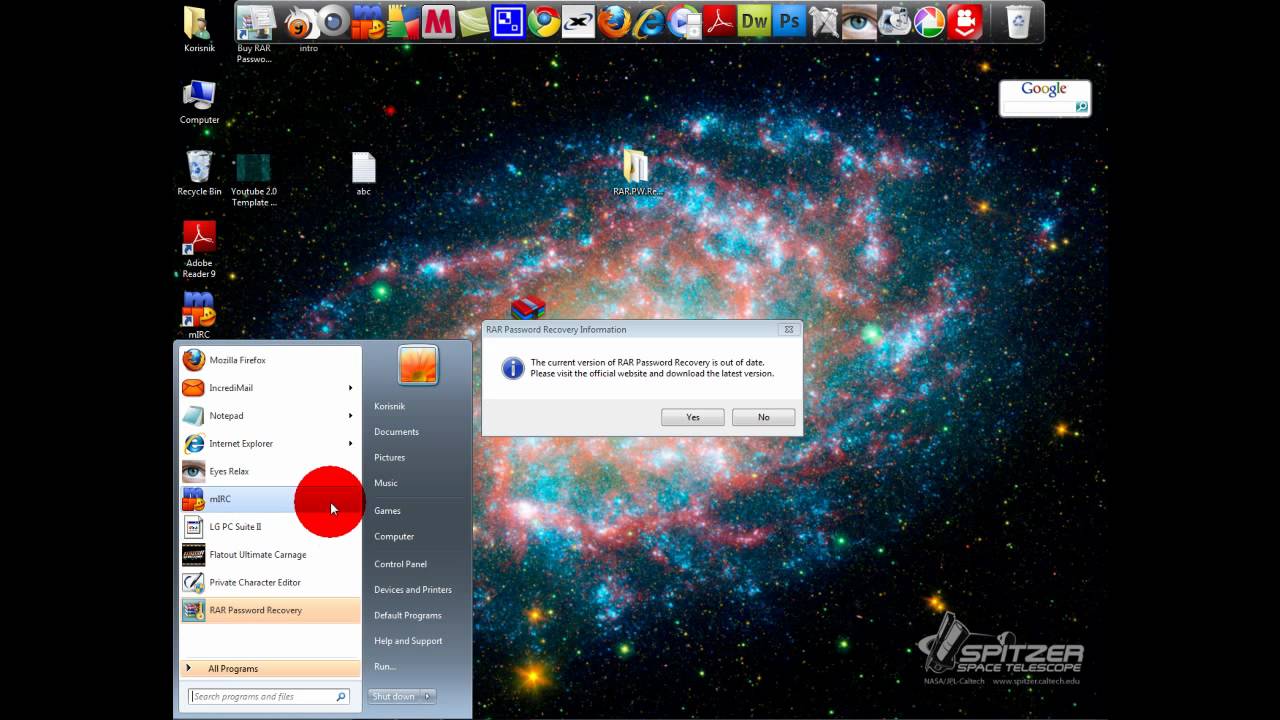Open the Korisnik user folder link
The height and width of the screenshot is (720, 1280).
(389, 407)
